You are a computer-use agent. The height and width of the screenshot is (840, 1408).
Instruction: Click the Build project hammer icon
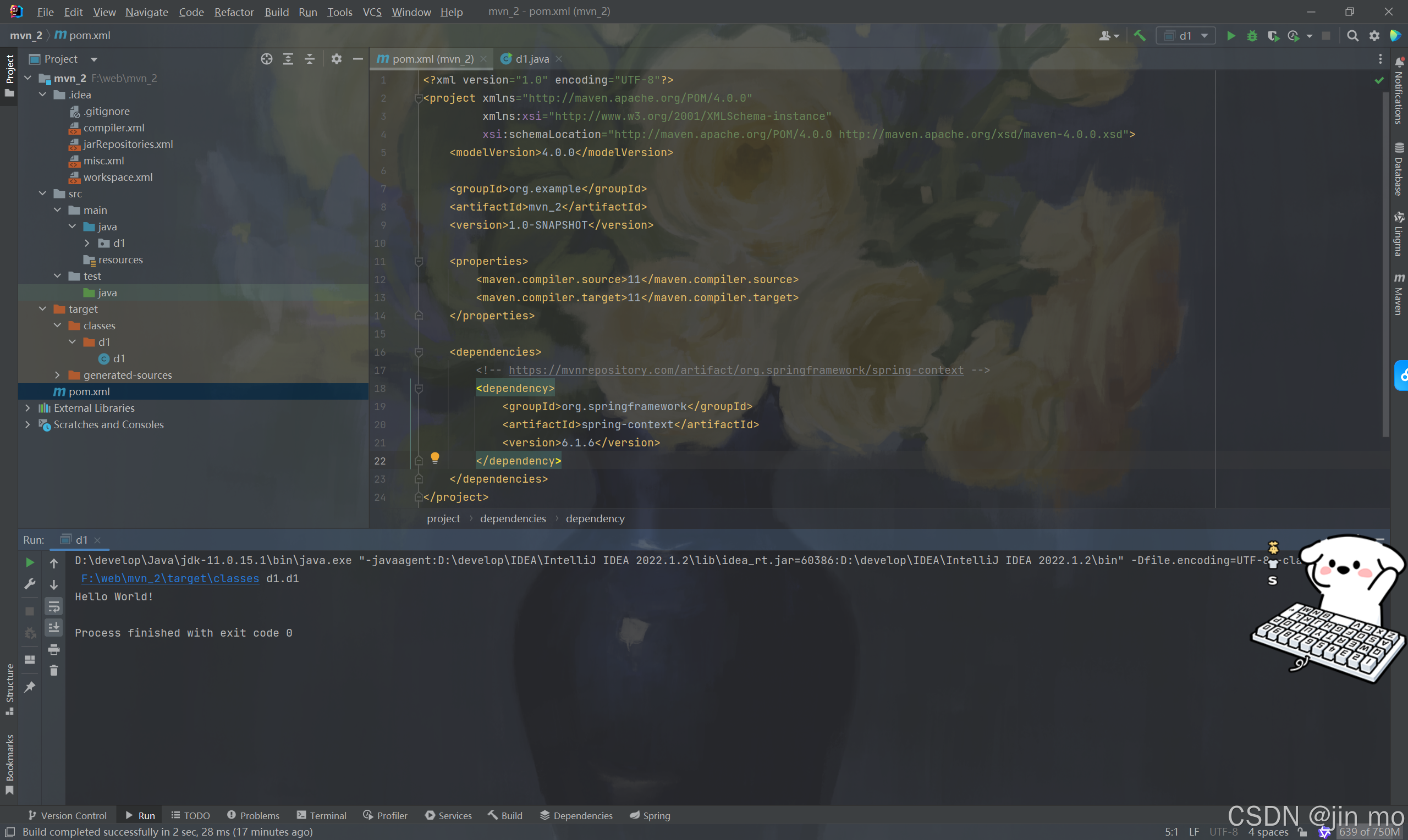pyautogui.click(x=1140, y=36)
